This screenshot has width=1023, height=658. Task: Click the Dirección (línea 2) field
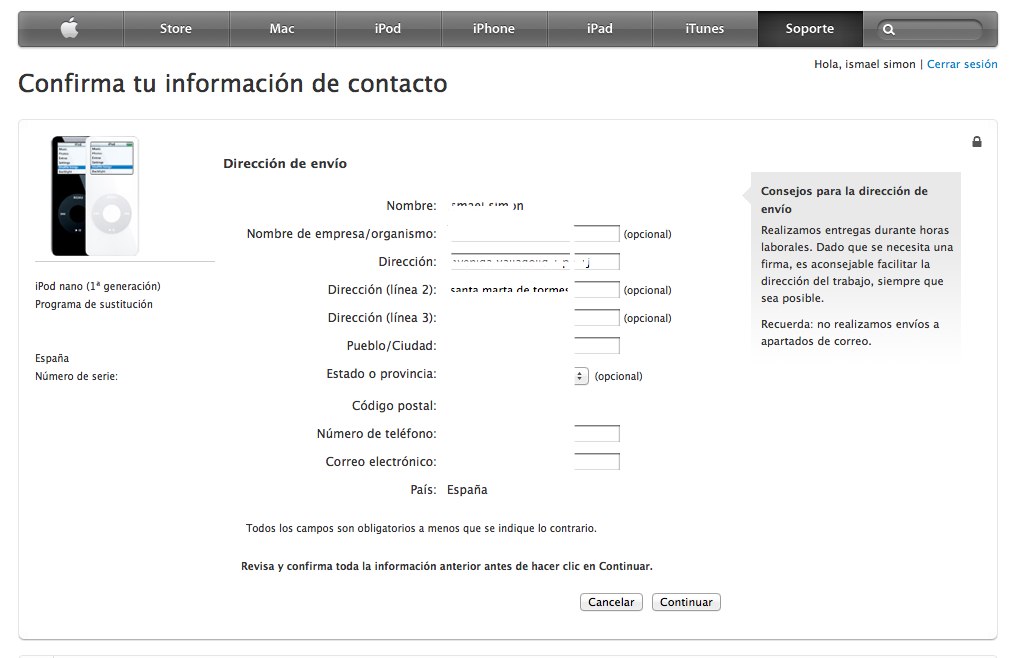(x=534, y=290)
